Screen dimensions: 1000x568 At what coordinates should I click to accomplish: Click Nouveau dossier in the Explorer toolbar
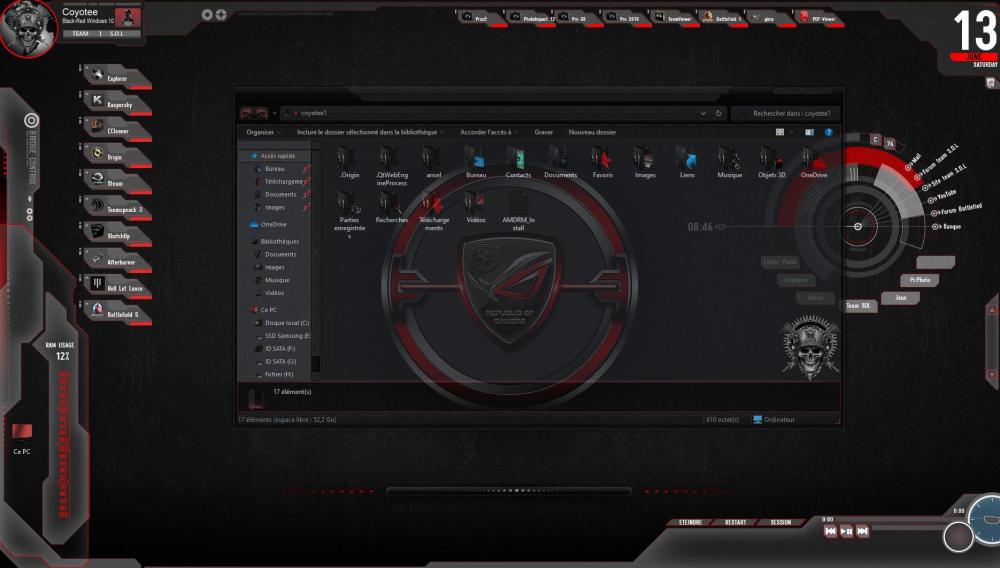[x=592, y=132]
